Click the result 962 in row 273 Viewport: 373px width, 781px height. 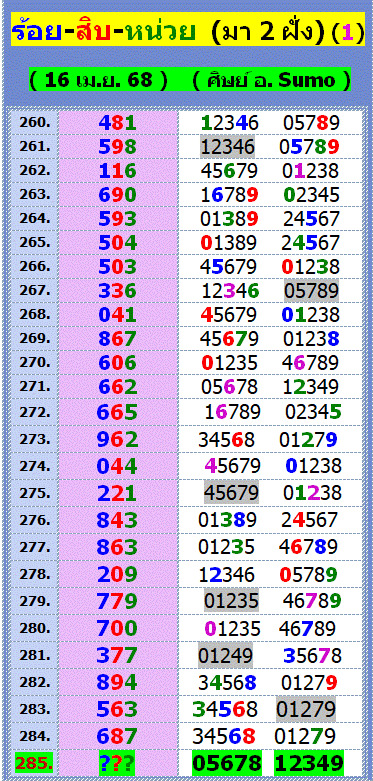click(118, 439)
